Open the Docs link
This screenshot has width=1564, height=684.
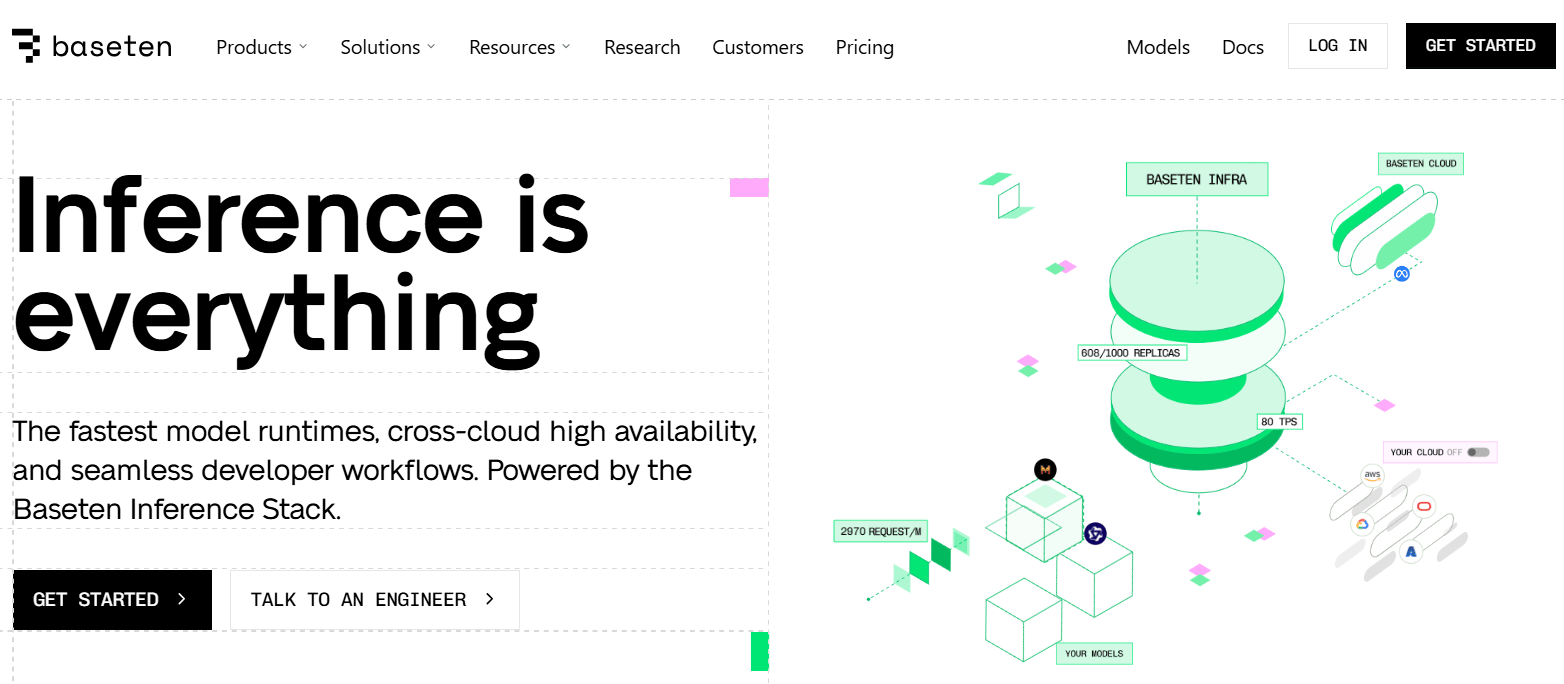(1243, 47)
